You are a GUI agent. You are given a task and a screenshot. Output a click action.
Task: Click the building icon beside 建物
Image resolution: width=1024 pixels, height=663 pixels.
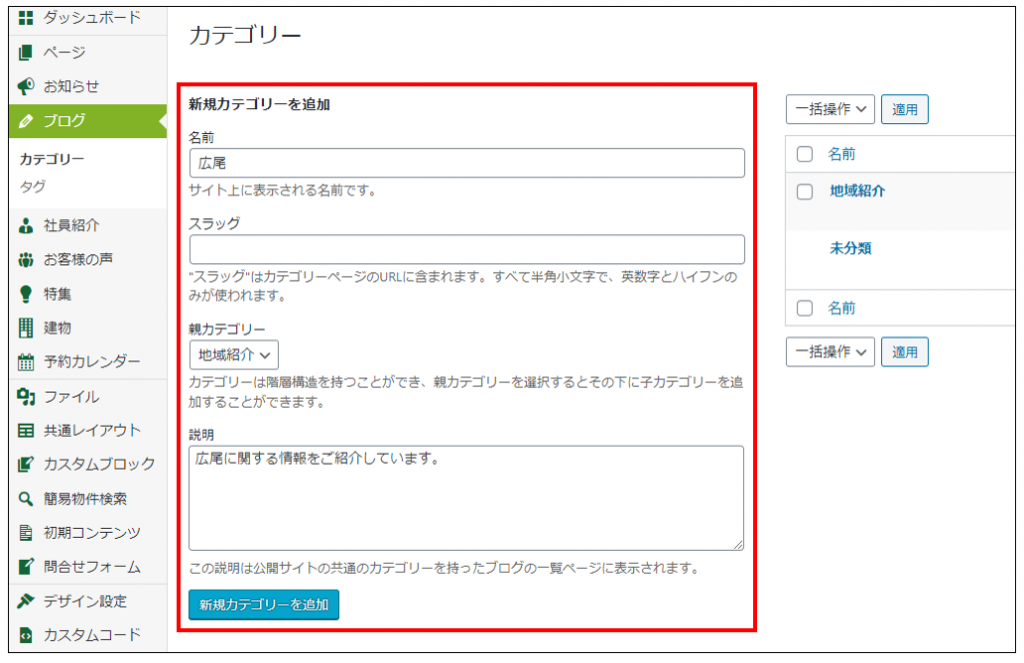click(26, 328)
